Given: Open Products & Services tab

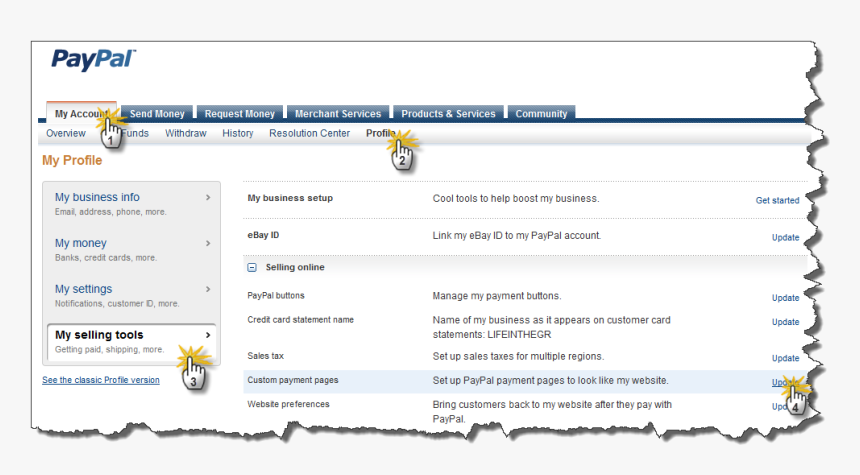Looking at the screenshot, I should click(x=448, y=114).
